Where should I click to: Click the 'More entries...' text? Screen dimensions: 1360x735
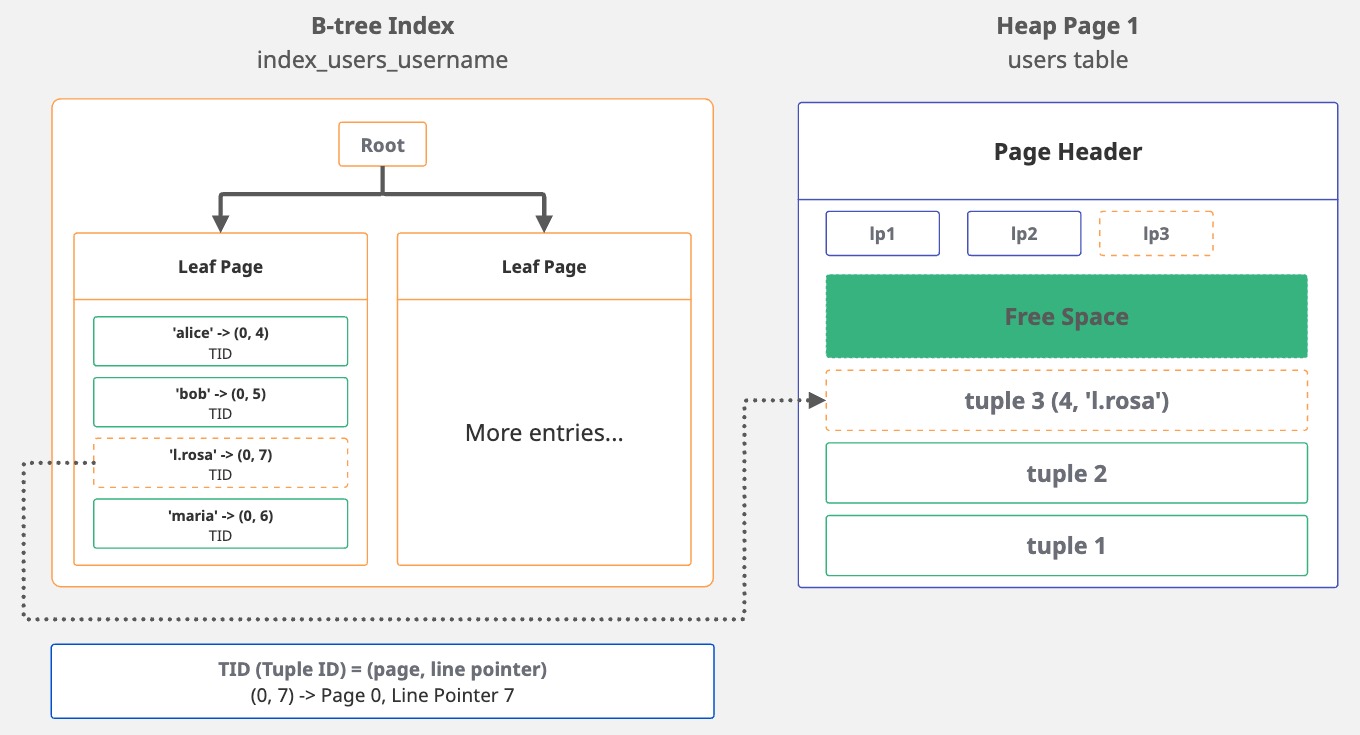pos(544,433)
